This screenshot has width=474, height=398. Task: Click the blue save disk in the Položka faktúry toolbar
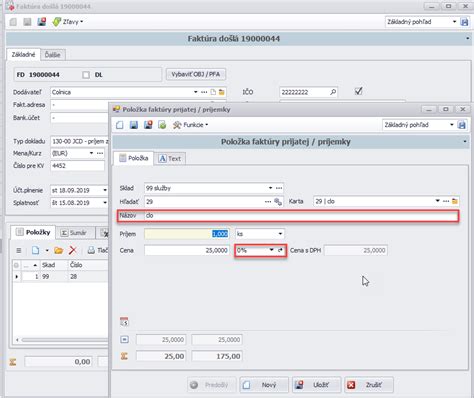134,125
